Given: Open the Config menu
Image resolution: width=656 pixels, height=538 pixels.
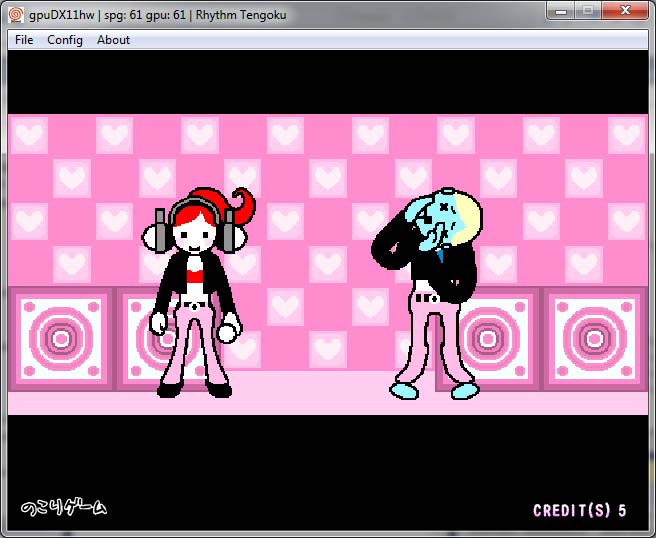Looking at the screenshot, I should (x=65, y=40).
